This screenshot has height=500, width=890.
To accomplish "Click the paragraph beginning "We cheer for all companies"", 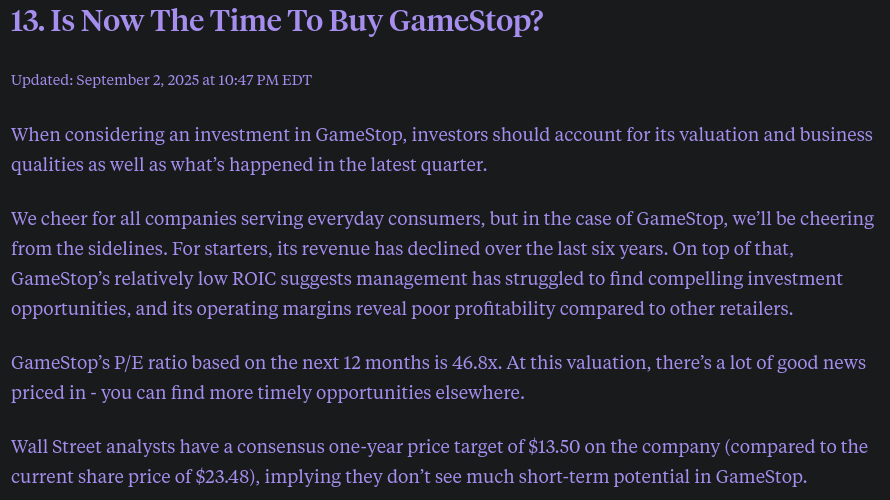I will click(x=442, y=263).
